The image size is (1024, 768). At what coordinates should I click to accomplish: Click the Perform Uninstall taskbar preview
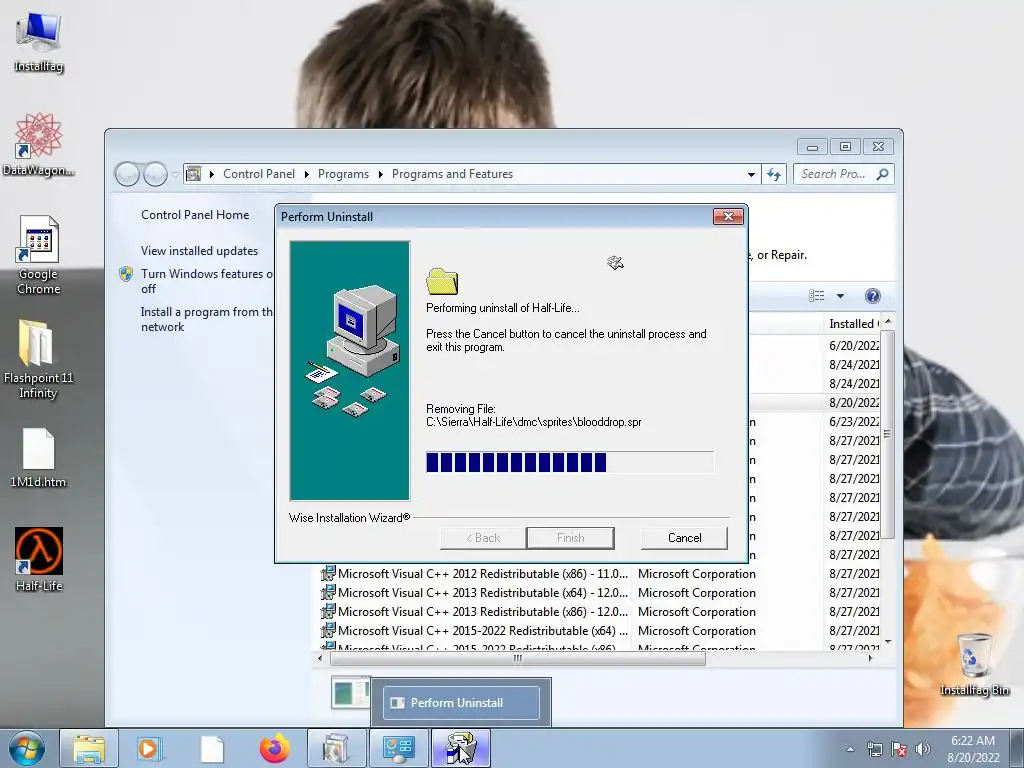[461, 703]
